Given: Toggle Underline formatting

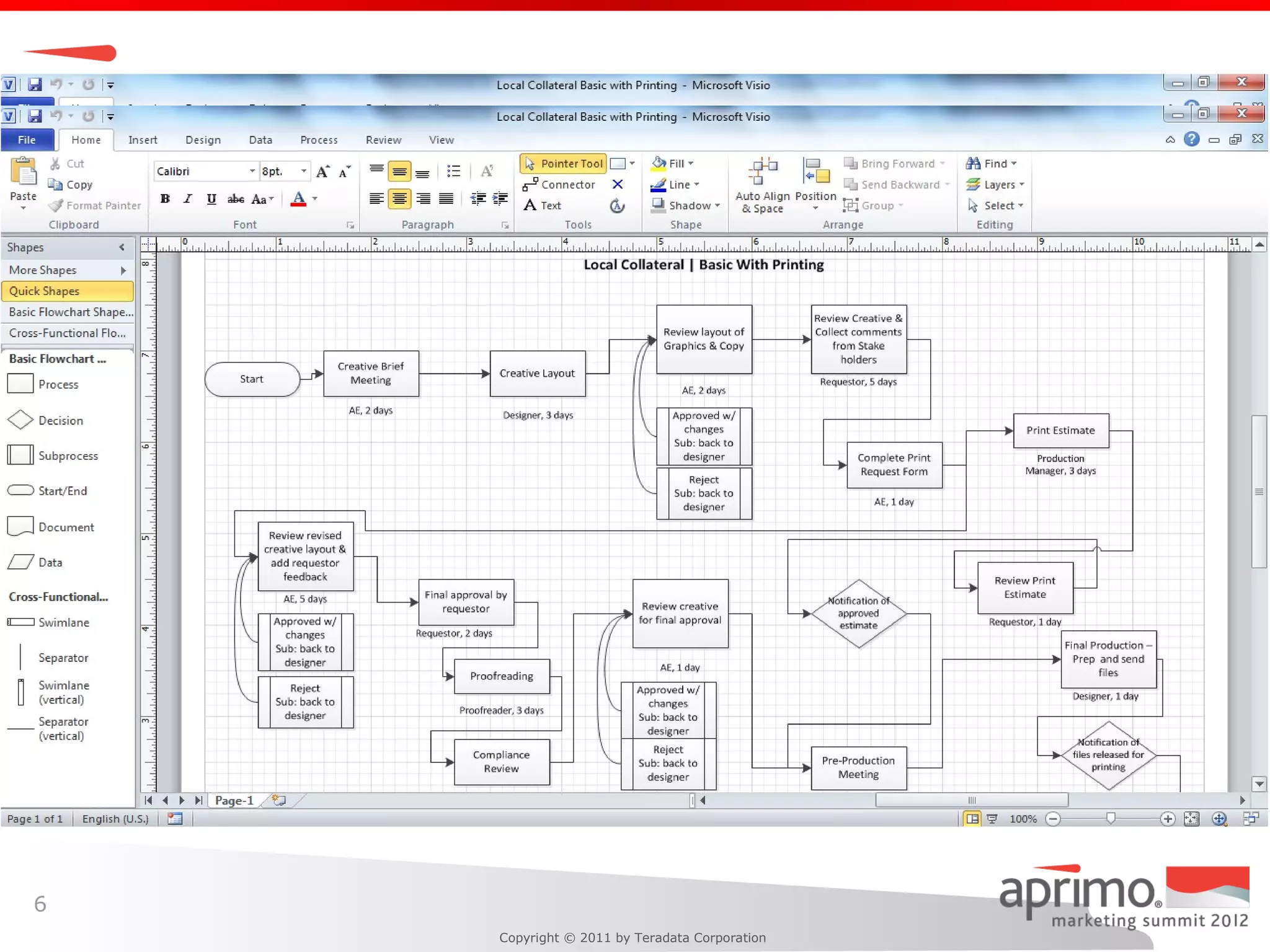Looking at the screenshot, I should click(x=211, y=199).
